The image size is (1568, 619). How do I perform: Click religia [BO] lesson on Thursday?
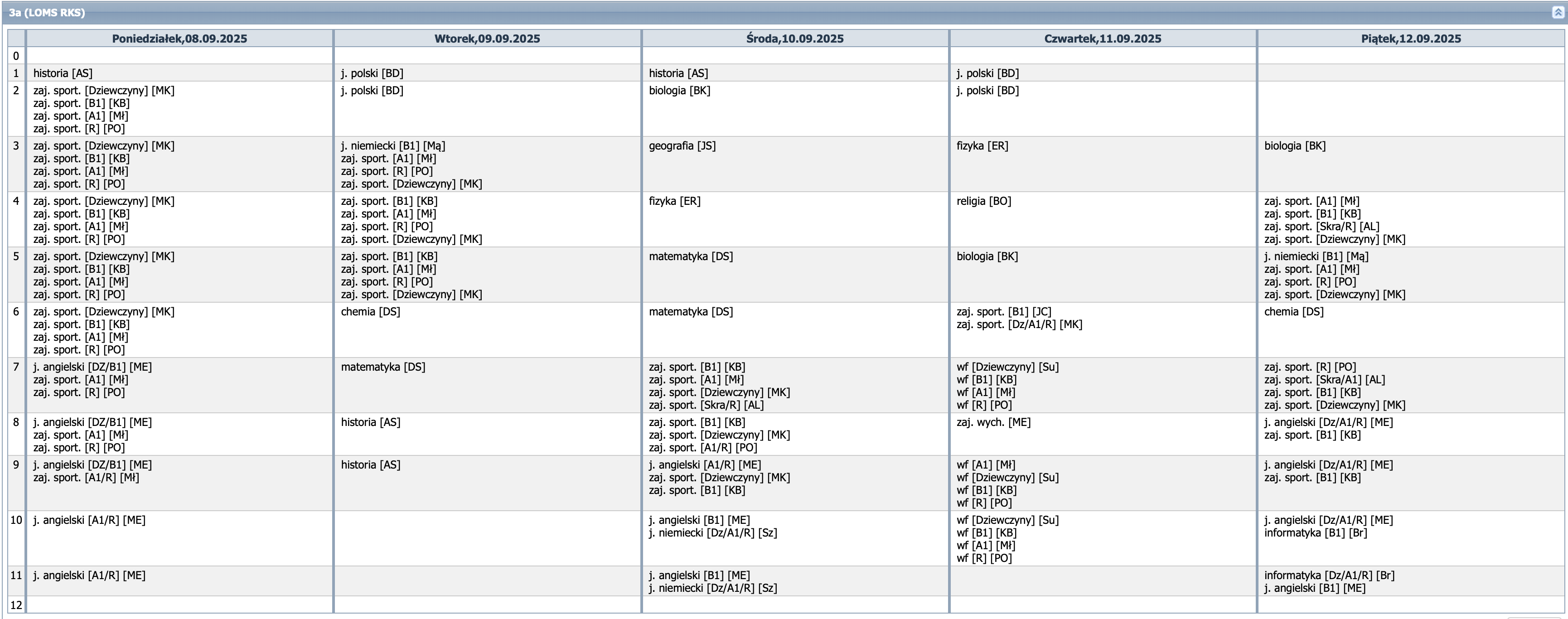click(984, 201)
